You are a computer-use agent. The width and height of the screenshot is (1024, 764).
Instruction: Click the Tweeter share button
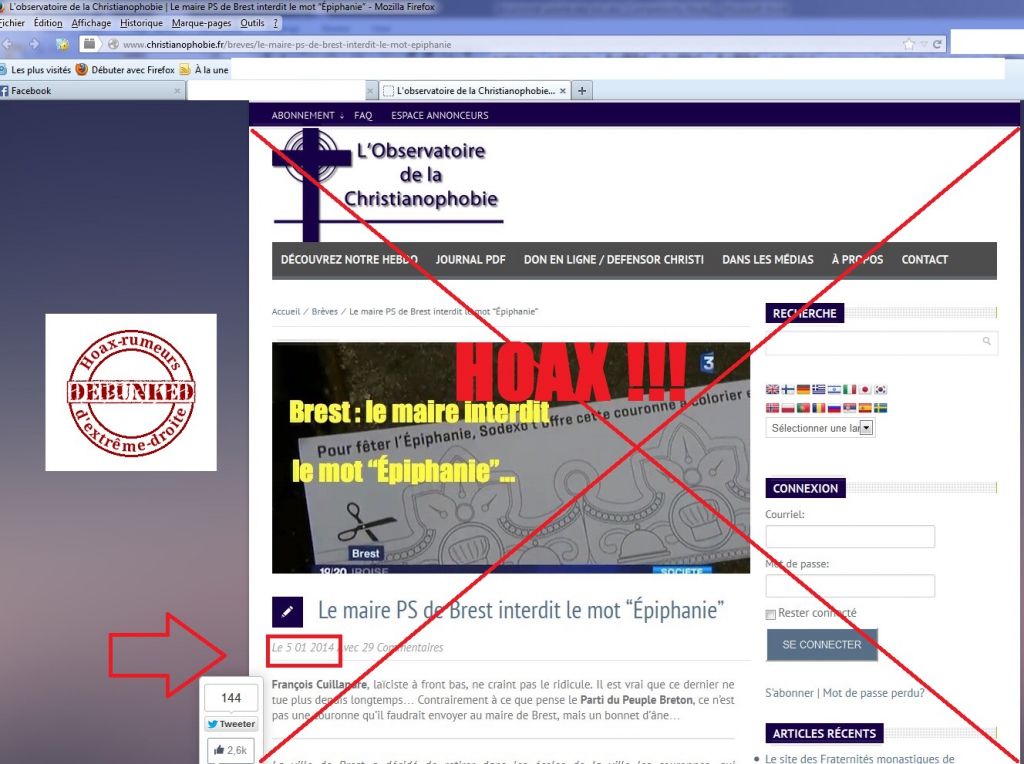(x=231, y=724)
